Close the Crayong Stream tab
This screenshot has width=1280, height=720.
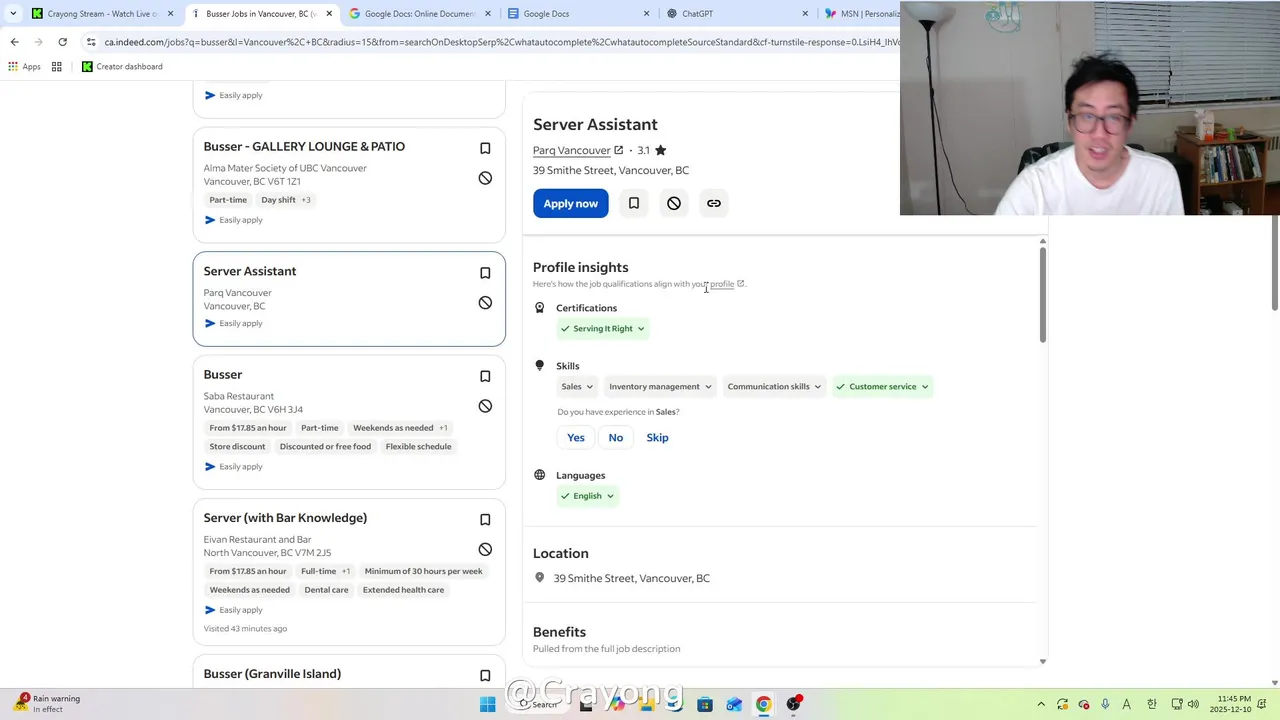coord(170,14)
